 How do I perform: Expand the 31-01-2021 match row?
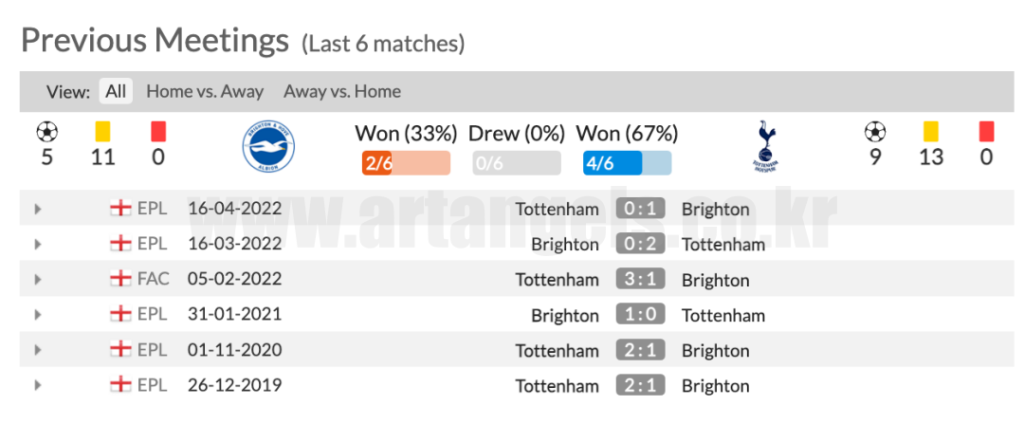pyautogui.click(x=38, y=315)
